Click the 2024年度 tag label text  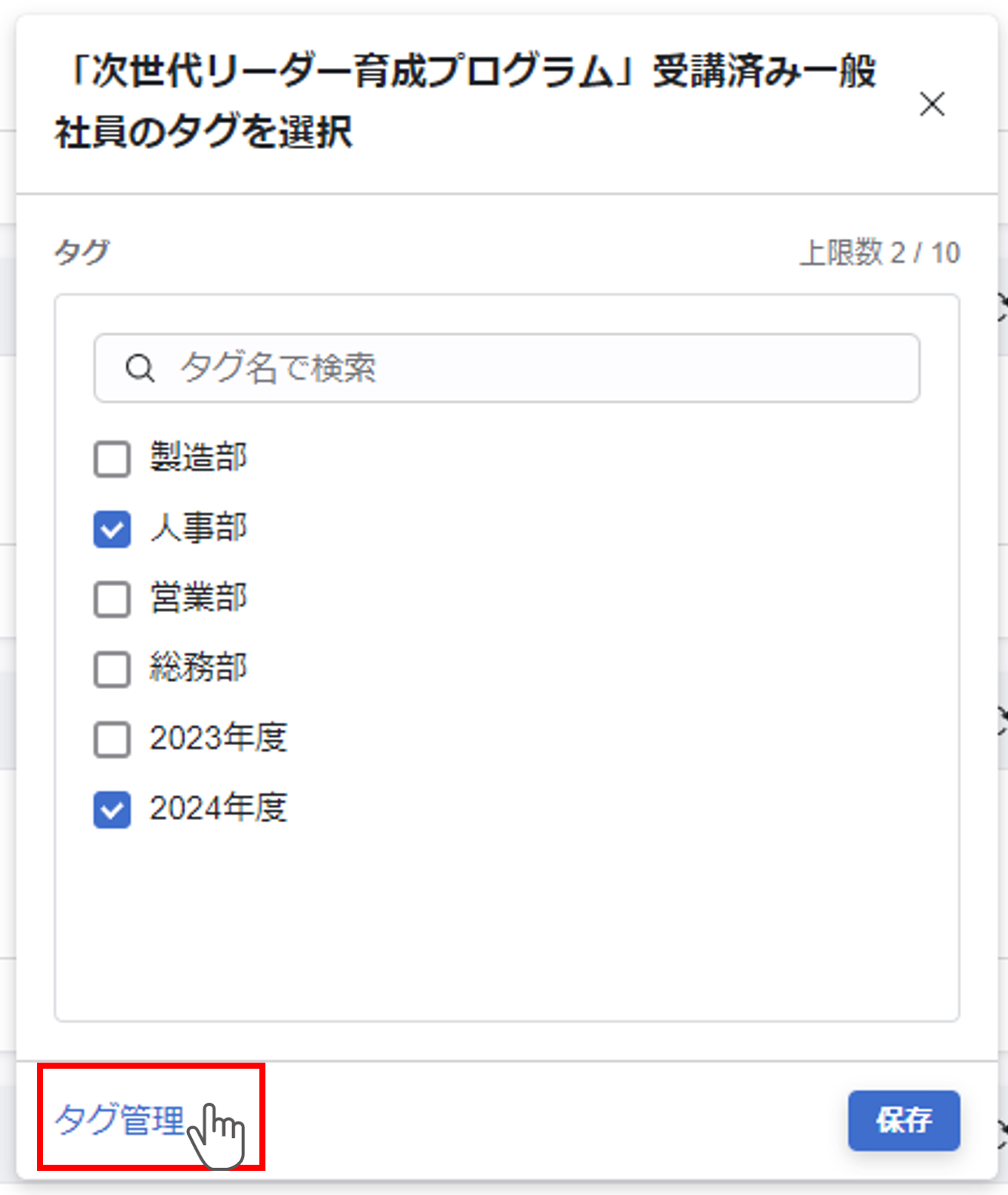[219, 808]
